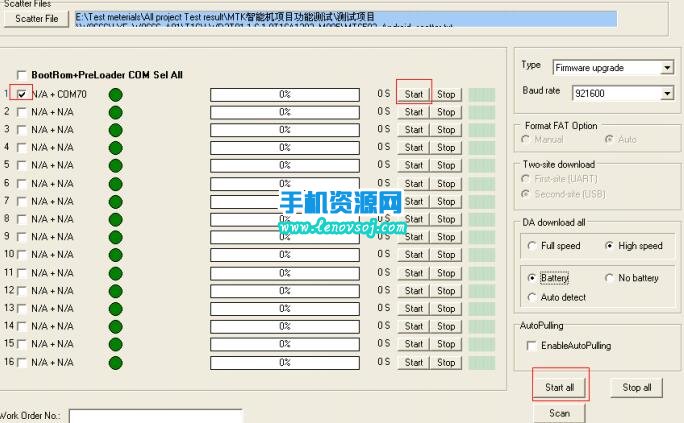
Task: Click the green status indicator in row 1
Action: tap(116, 95)
